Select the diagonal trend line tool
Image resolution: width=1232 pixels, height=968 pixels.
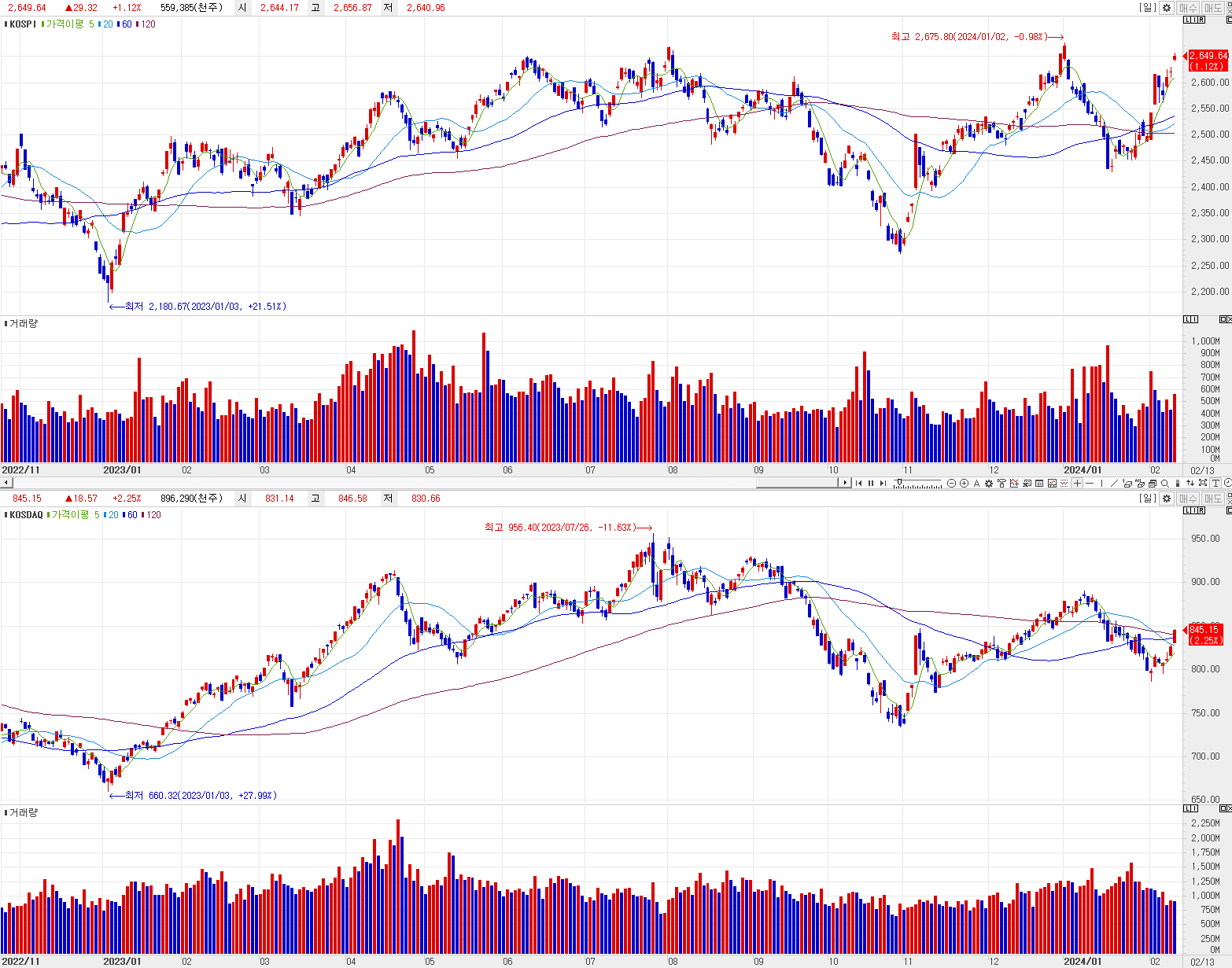pyautogui.click(x=1114, y=483)
